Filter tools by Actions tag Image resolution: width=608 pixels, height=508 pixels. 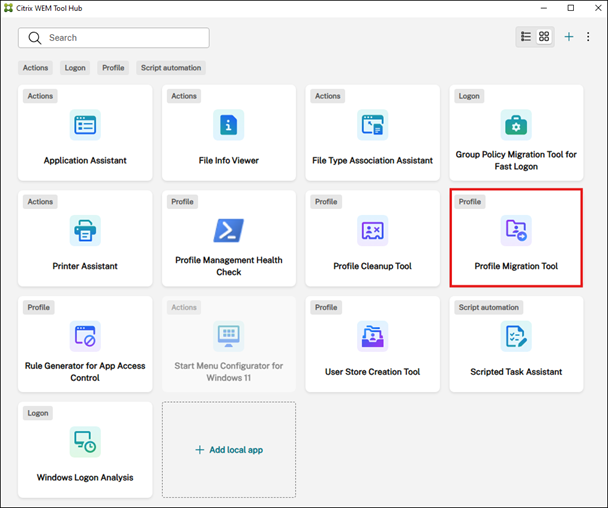pos(35,68)
